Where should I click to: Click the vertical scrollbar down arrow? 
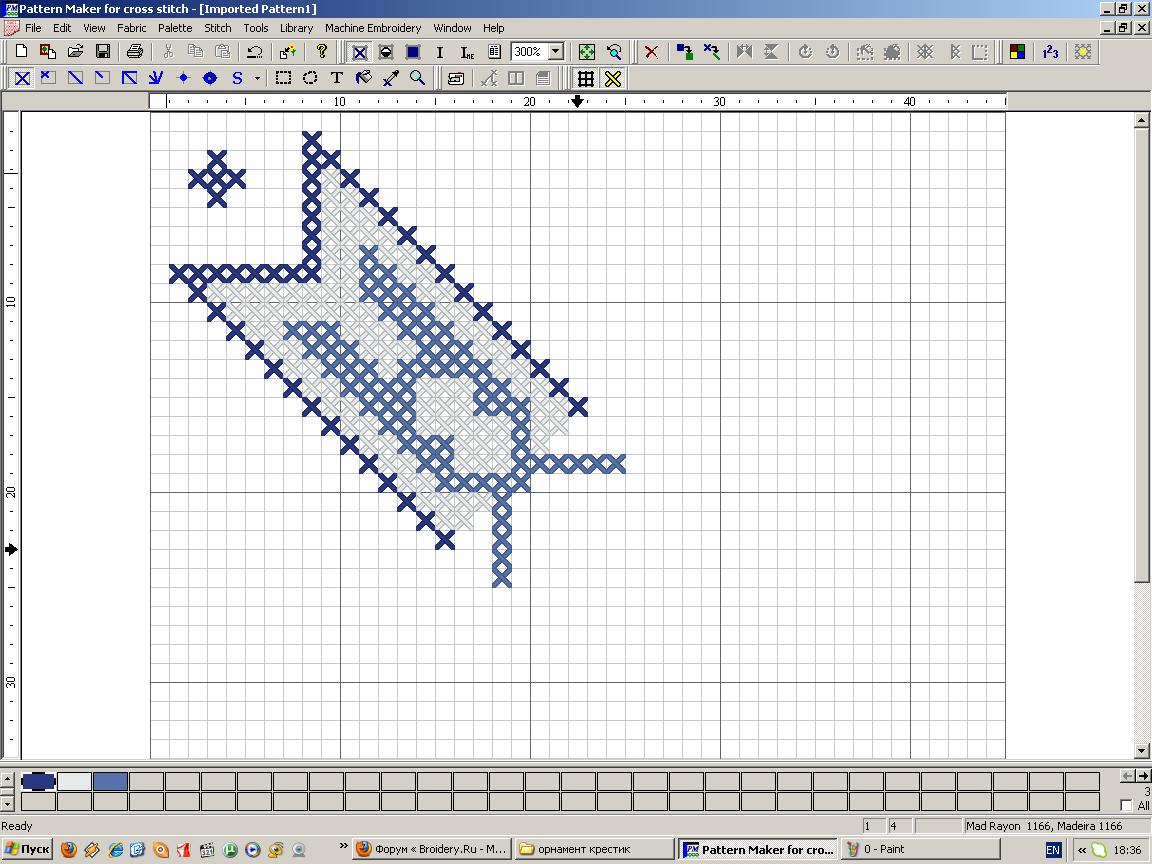(1142, 751)
